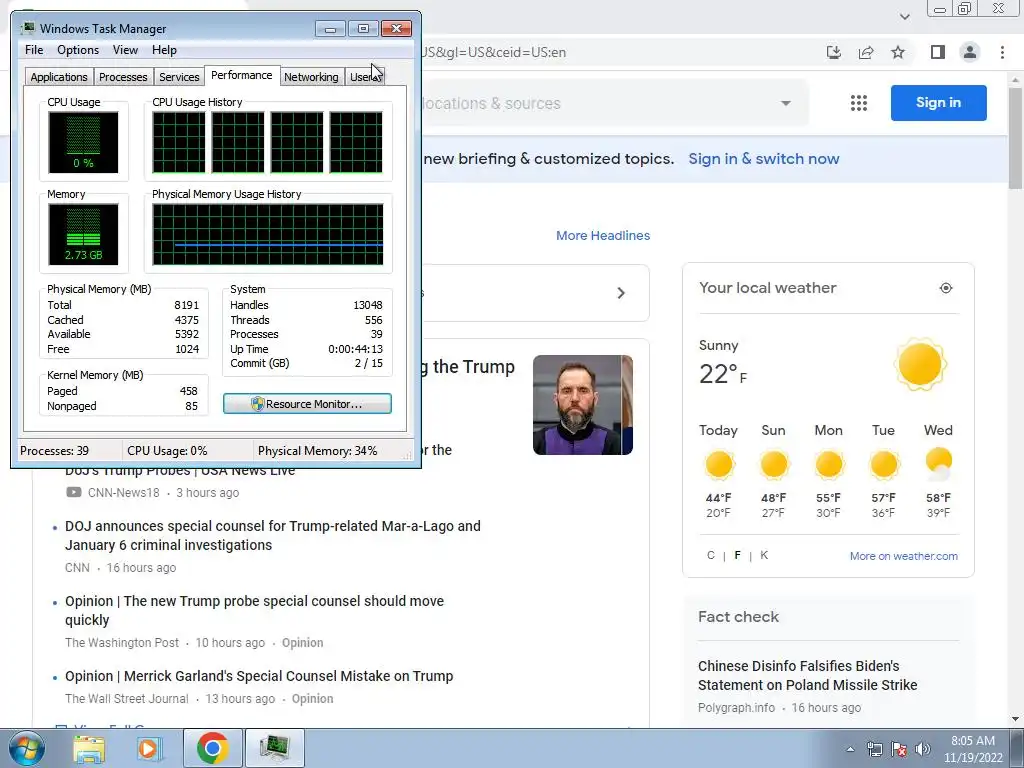Image resolution: width=1024 pixels, height=768 pixels.
Task: Open Windows Explorer from the taskbar
Action: pyautogui.click(x=89, y=748)
